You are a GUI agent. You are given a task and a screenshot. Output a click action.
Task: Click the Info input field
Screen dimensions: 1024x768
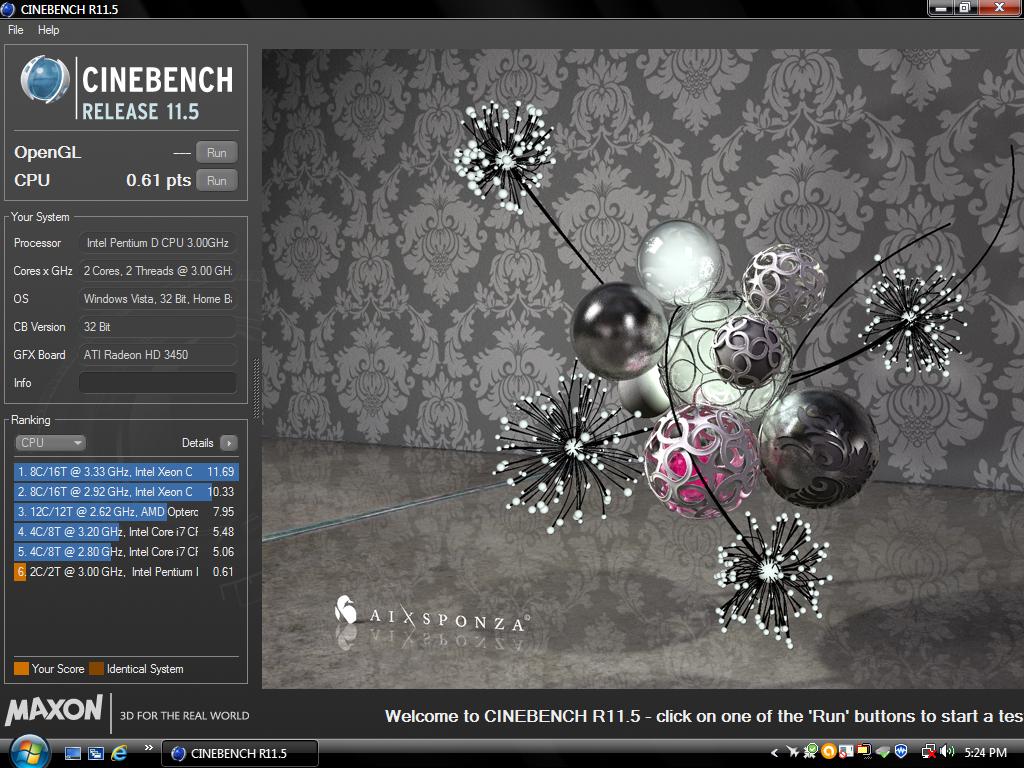click(x=157, y=383)
